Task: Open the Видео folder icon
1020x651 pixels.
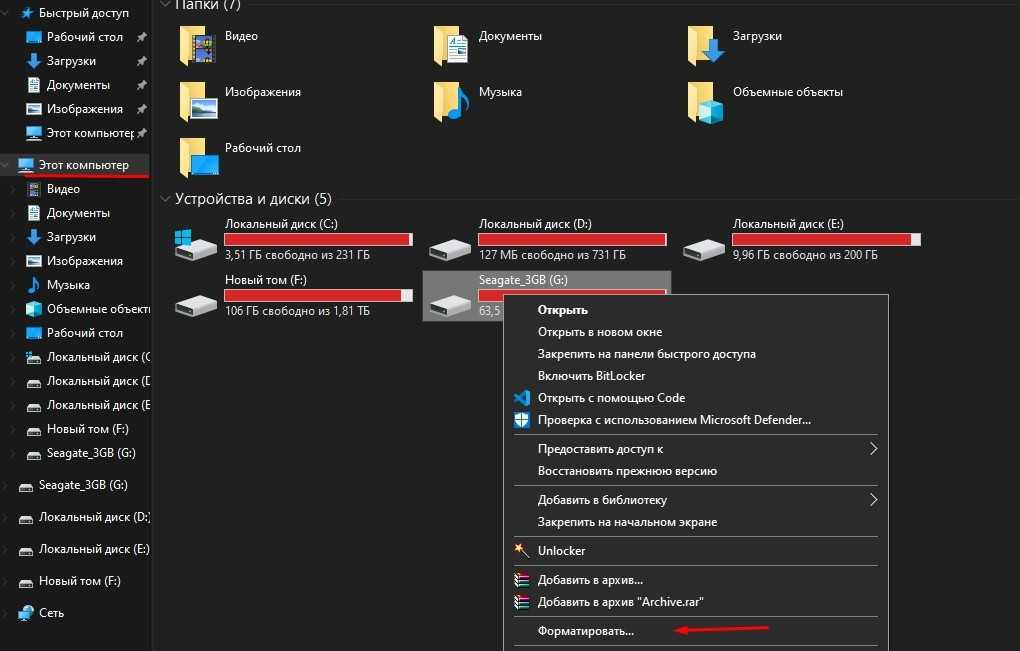Action: [198, 46]
